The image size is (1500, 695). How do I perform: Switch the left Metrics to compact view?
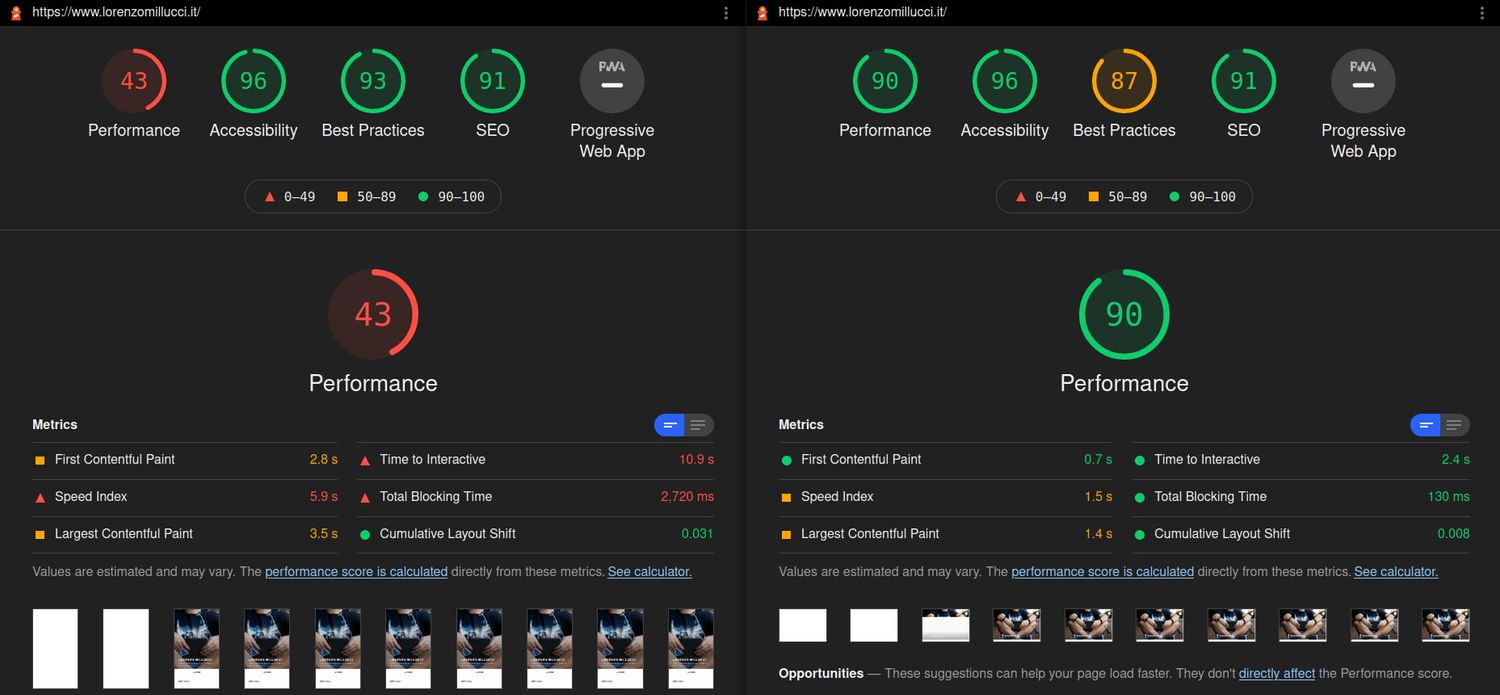click(x=669, y=425)
